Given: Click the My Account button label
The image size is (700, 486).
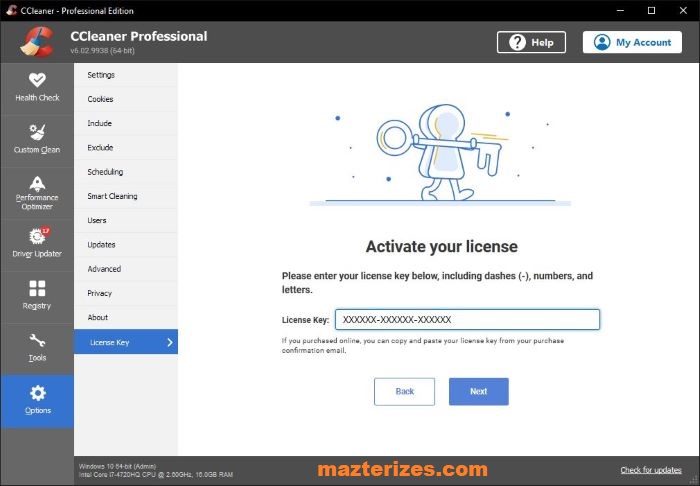Looking at the screenshot, I should pyautogui.click(x=643, y=42).
